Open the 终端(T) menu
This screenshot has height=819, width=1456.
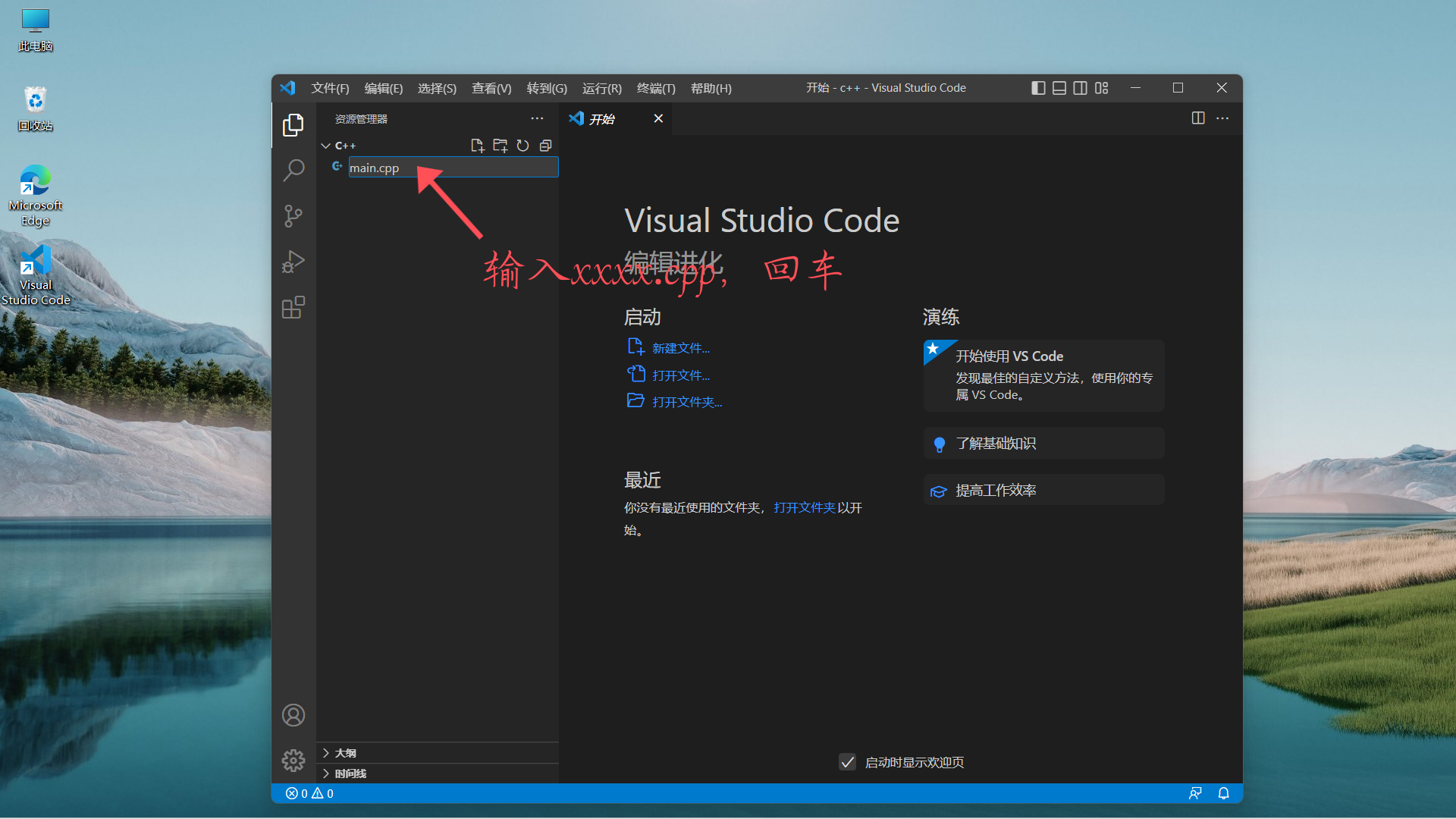pyautogui.click(x=655, y=88)
